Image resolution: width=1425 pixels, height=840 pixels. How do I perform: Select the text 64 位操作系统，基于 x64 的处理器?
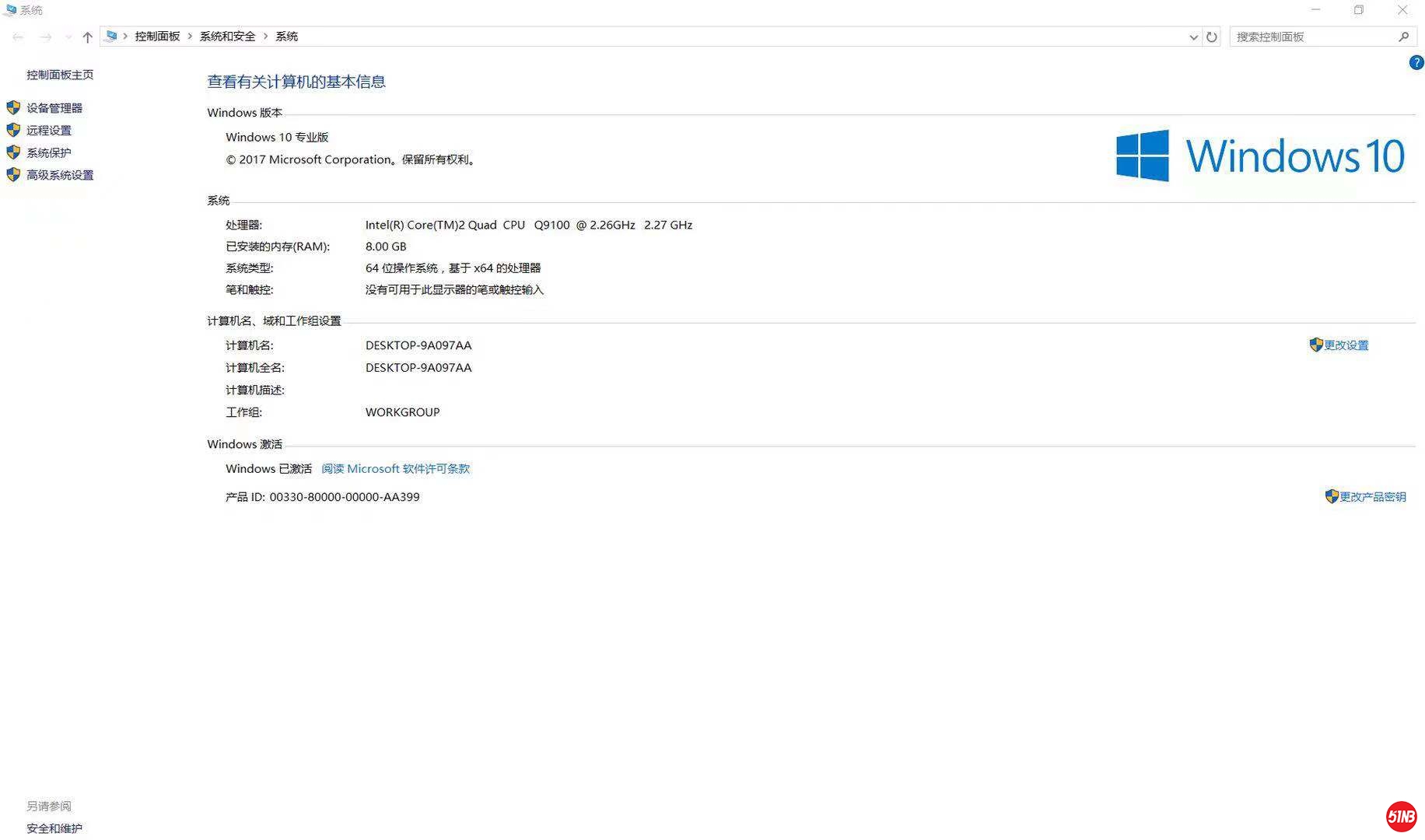click(453, 268)
